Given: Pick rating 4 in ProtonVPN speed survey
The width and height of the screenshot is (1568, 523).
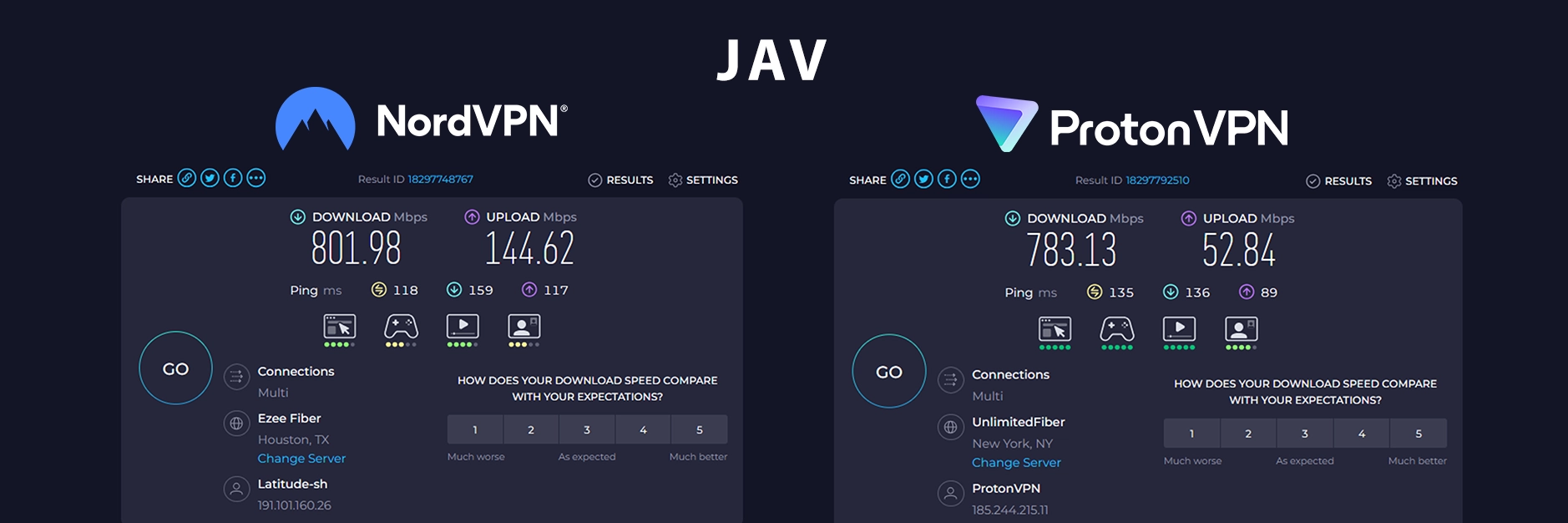Looking at the screenshot, I should tap(1362, 434).
